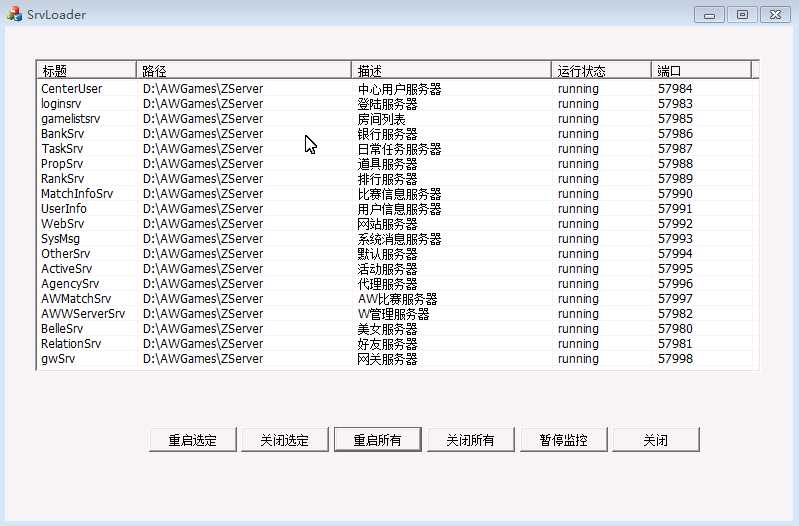
Task: Click the path cell in WebSrv row
Action: pos(203,224)
